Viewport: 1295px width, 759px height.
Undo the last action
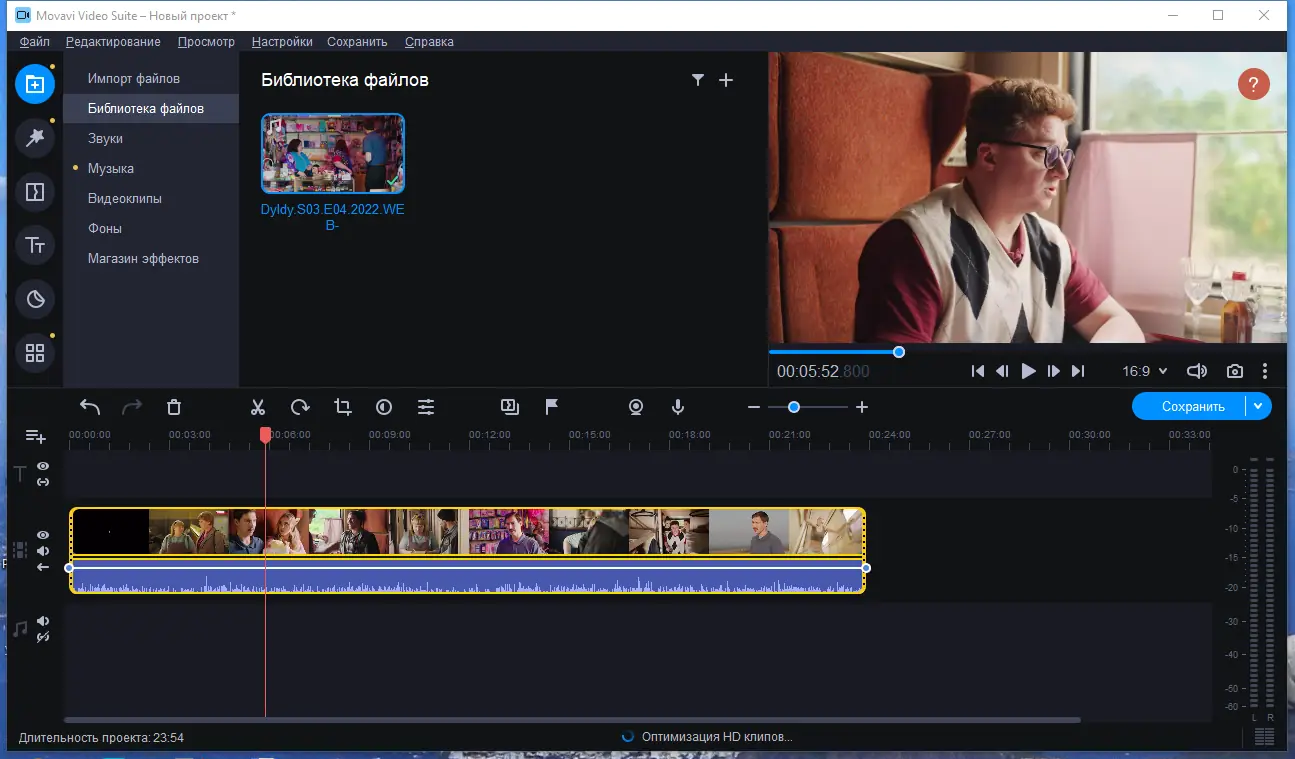(x=90, y=407)
